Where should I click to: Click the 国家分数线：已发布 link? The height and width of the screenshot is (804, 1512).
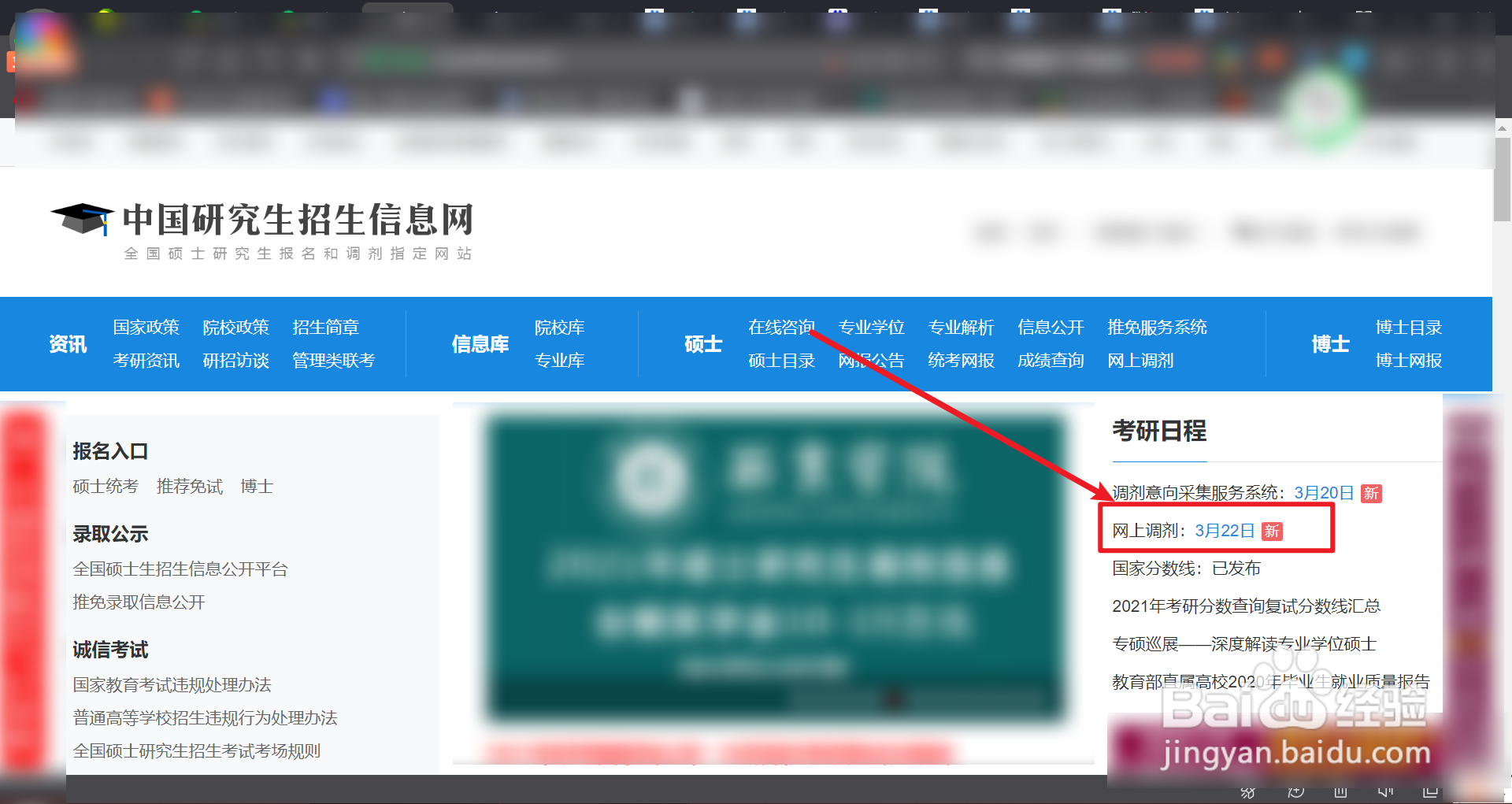click(1185, 568)
